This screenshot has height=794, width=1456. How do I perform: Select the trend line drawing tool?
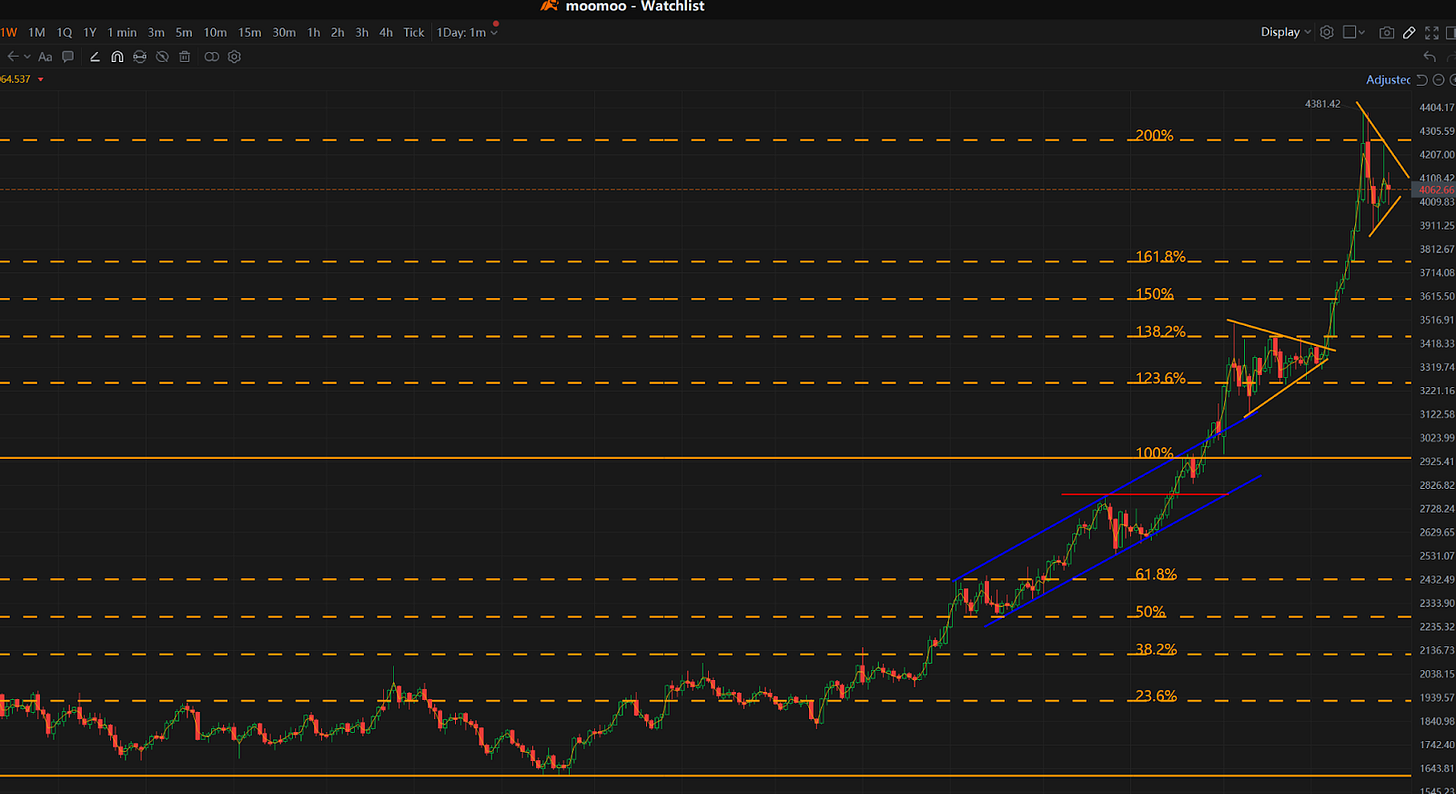tap(95, 57)
